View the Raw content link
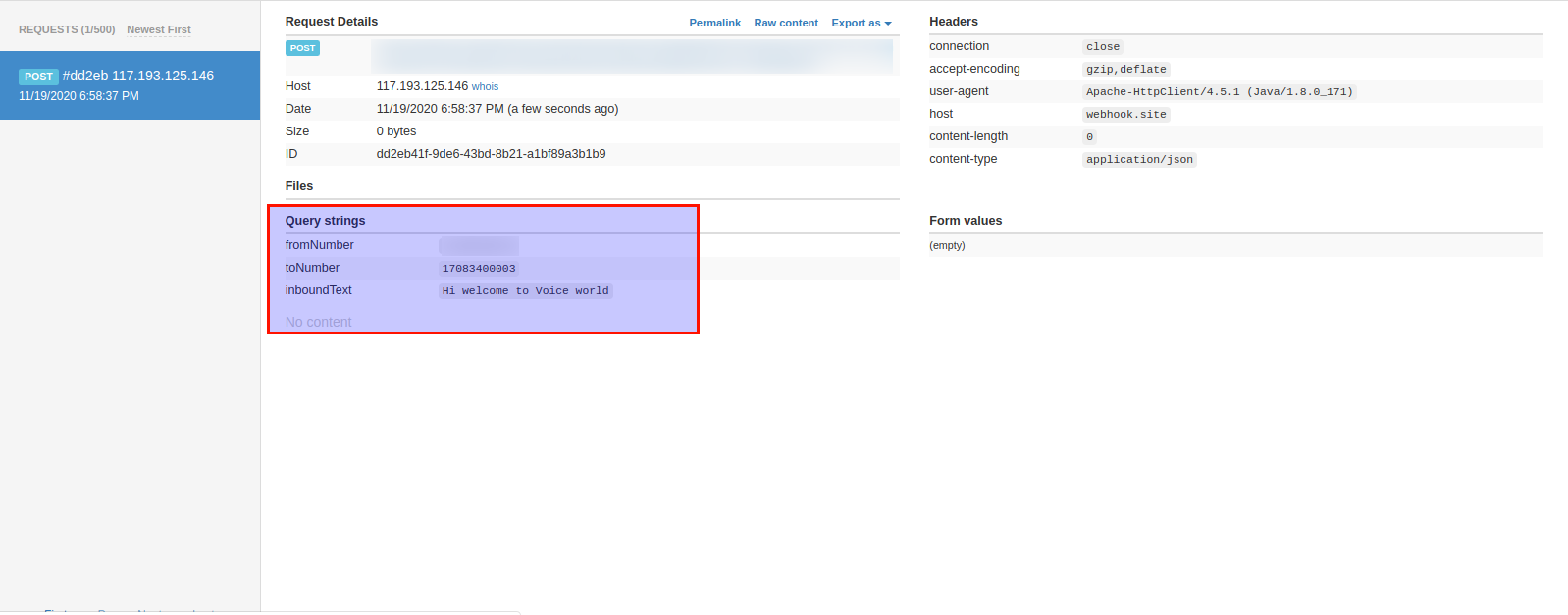 (x=785, y=23)
